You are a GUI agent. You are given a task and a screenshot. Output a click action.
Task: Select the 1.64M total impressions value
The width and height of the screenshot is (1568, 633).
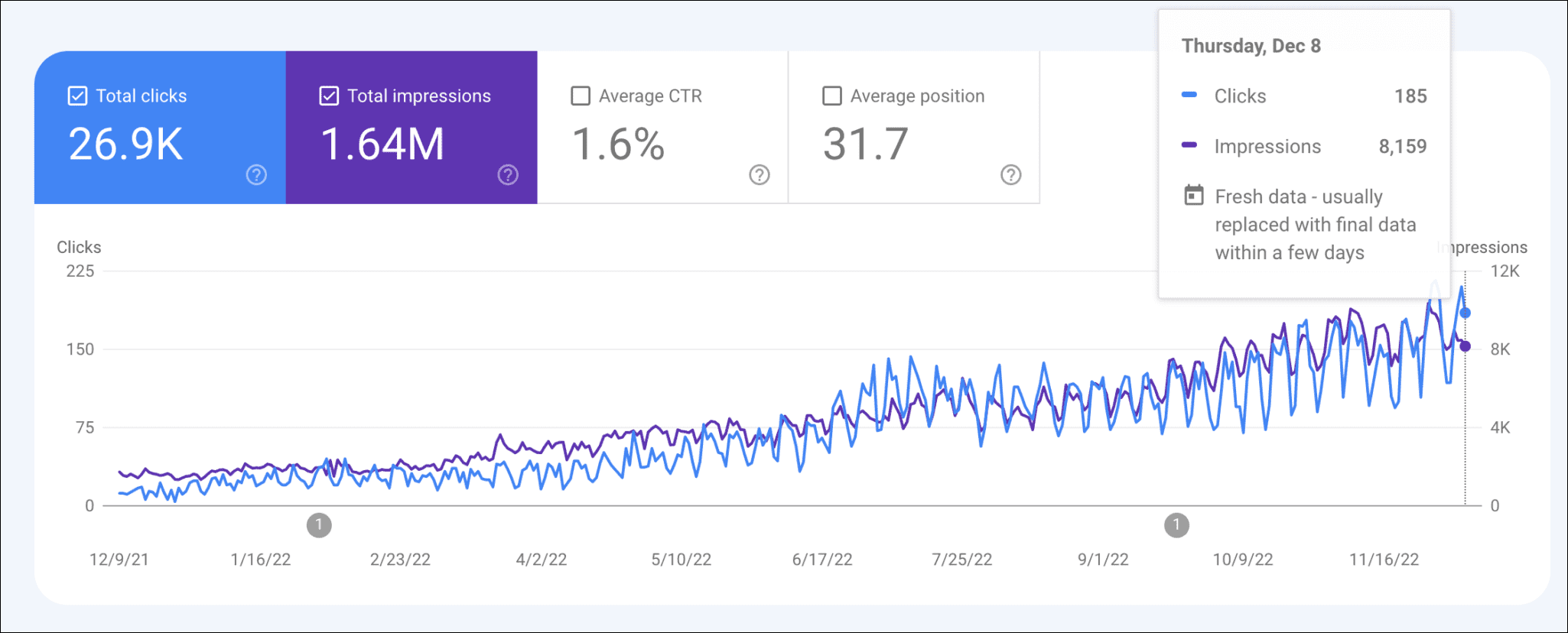tap(382, 144)
